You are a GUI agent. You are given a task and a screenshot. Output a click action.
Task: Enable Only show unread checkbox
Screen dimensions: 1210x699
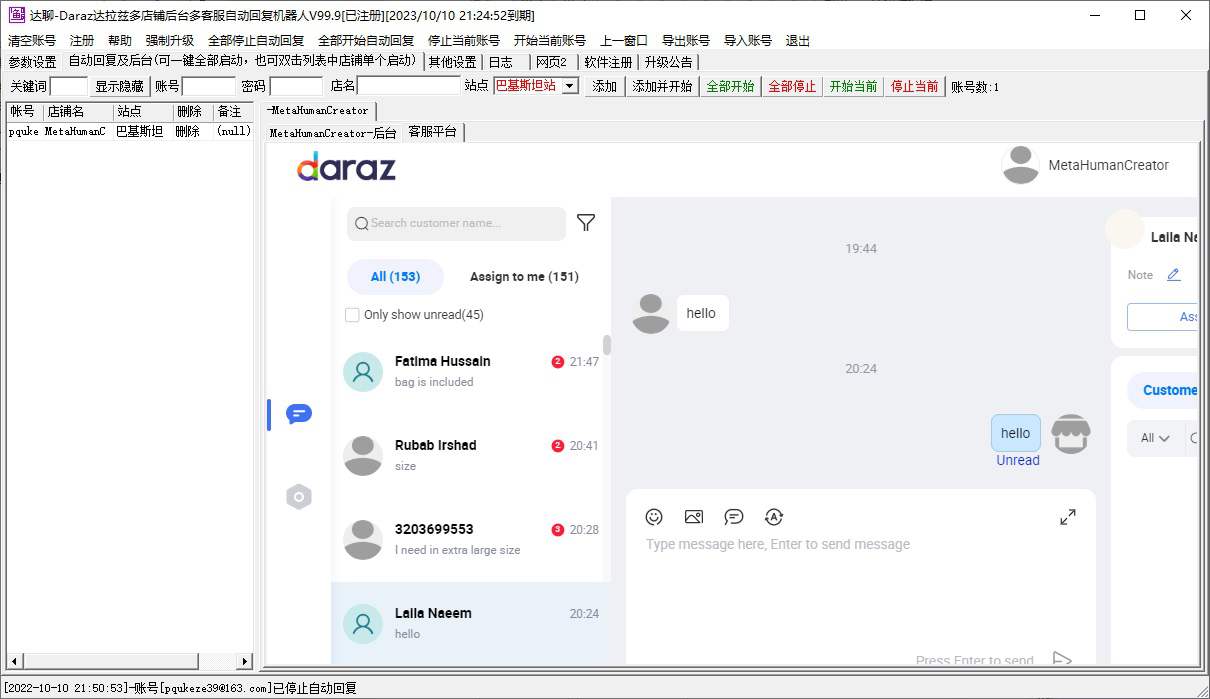352,315
